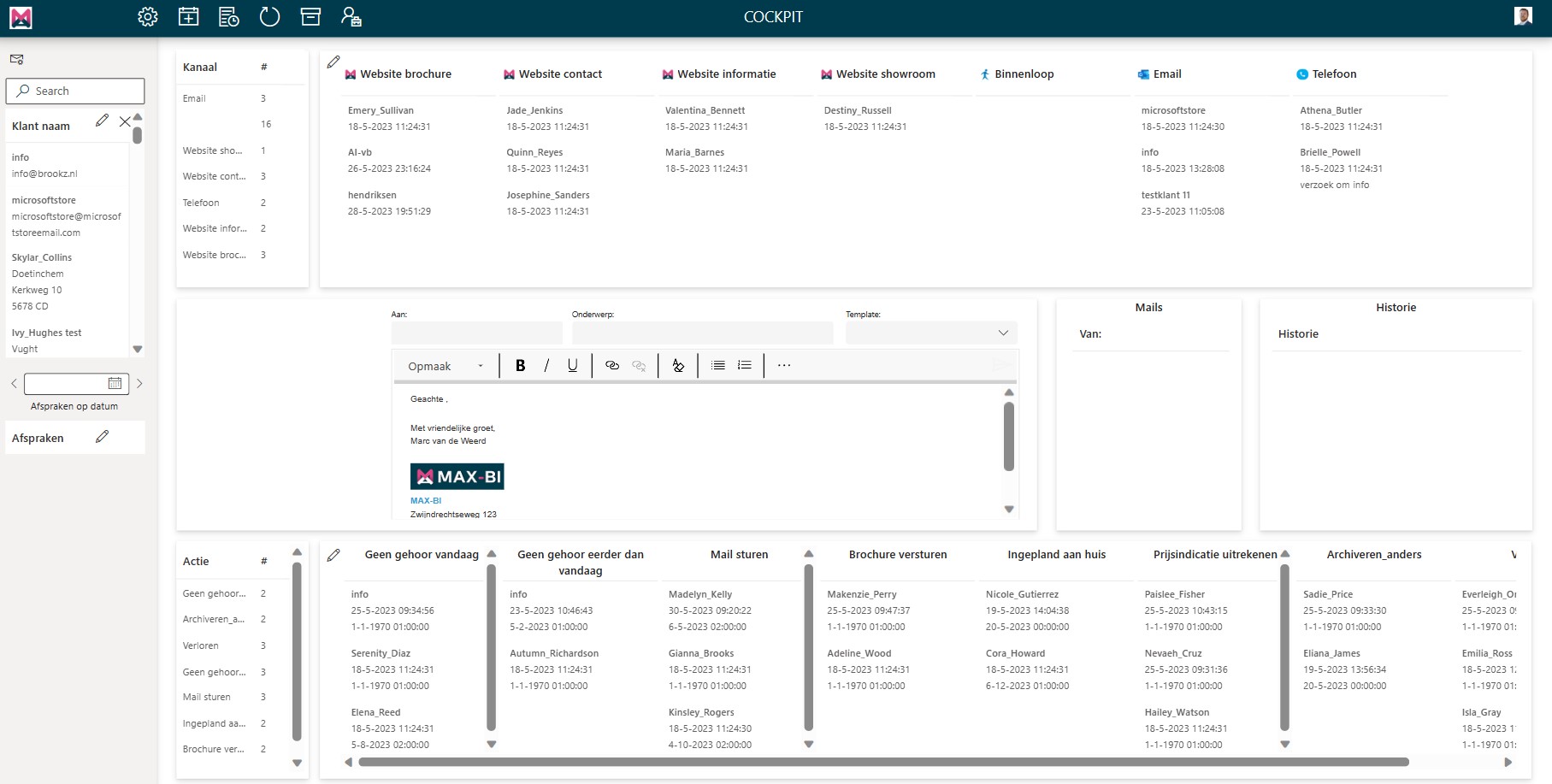Open mail settings envelope icon in sidebar
1552x784 pixels.
point(17,59)
